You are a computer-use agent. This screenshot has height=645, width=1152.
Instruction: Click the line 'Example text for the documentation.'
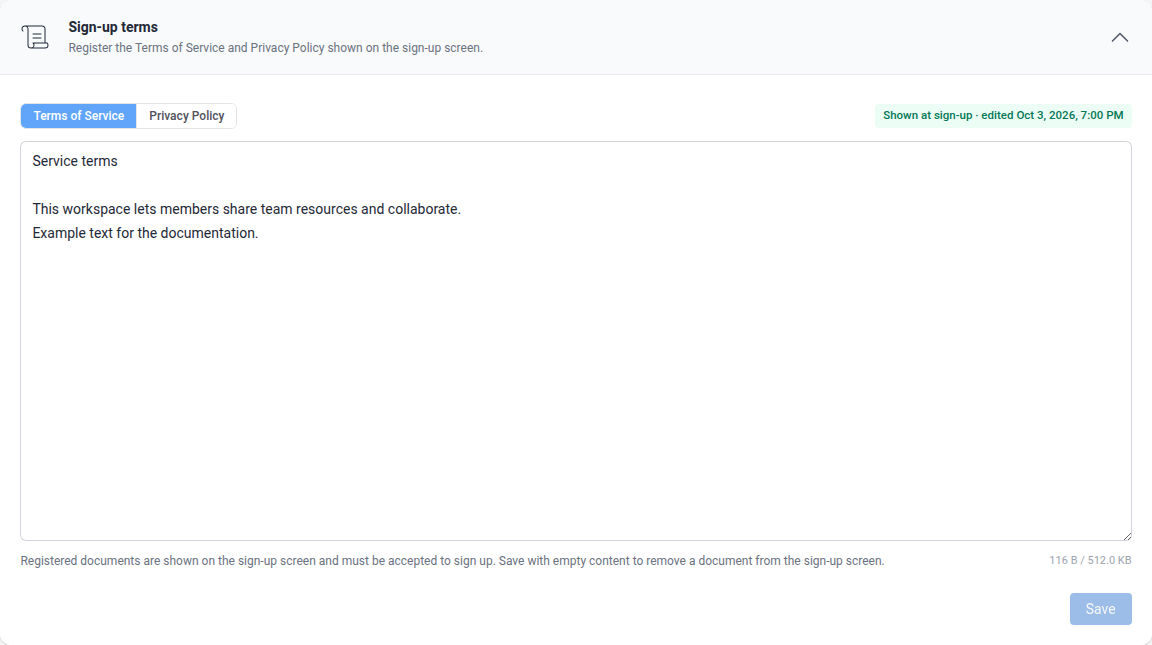click(145, 233)
